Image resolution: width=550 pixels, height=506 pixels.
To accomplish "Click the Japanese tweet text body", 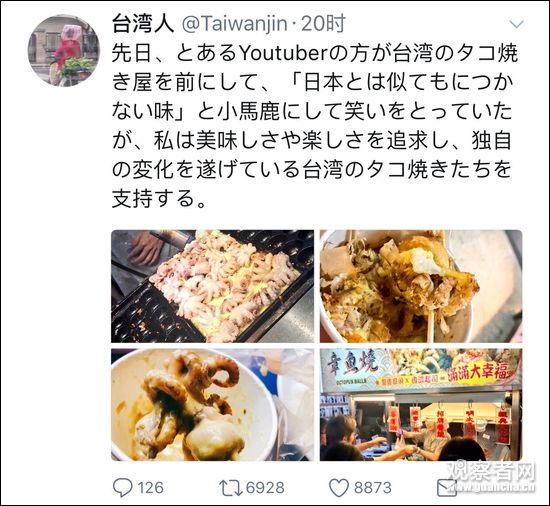I will pyautogui.click(x=315, y=127).
